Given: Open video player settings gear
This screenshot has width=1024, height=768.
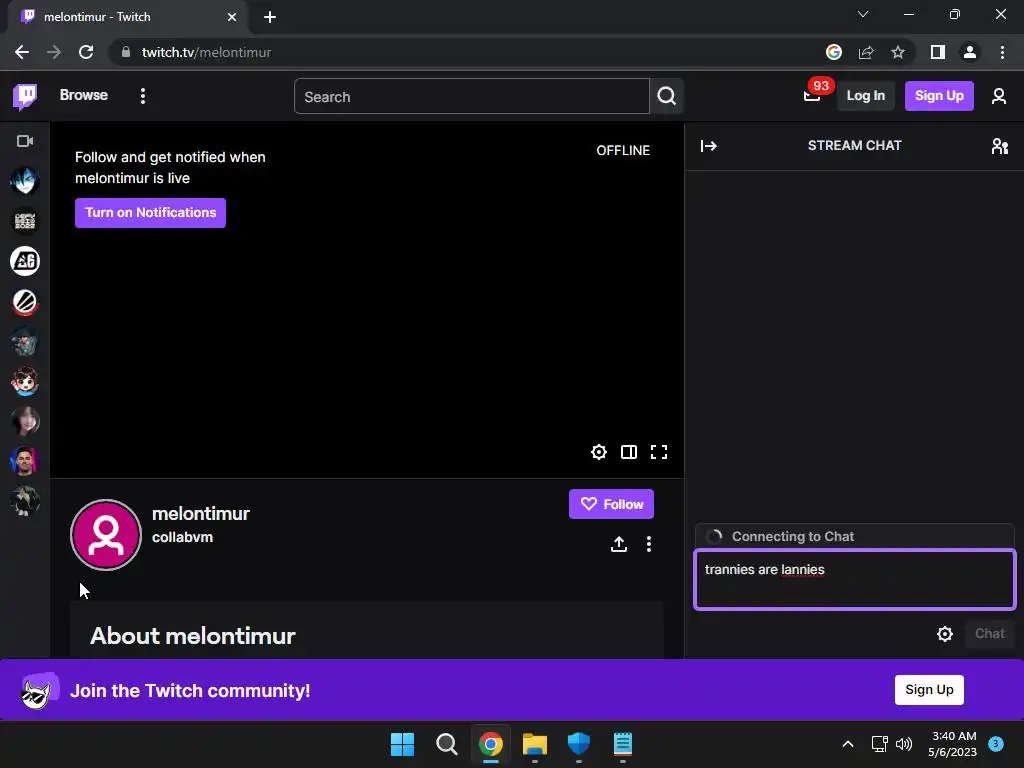Looking at the screenshot, I should (598, 452).
